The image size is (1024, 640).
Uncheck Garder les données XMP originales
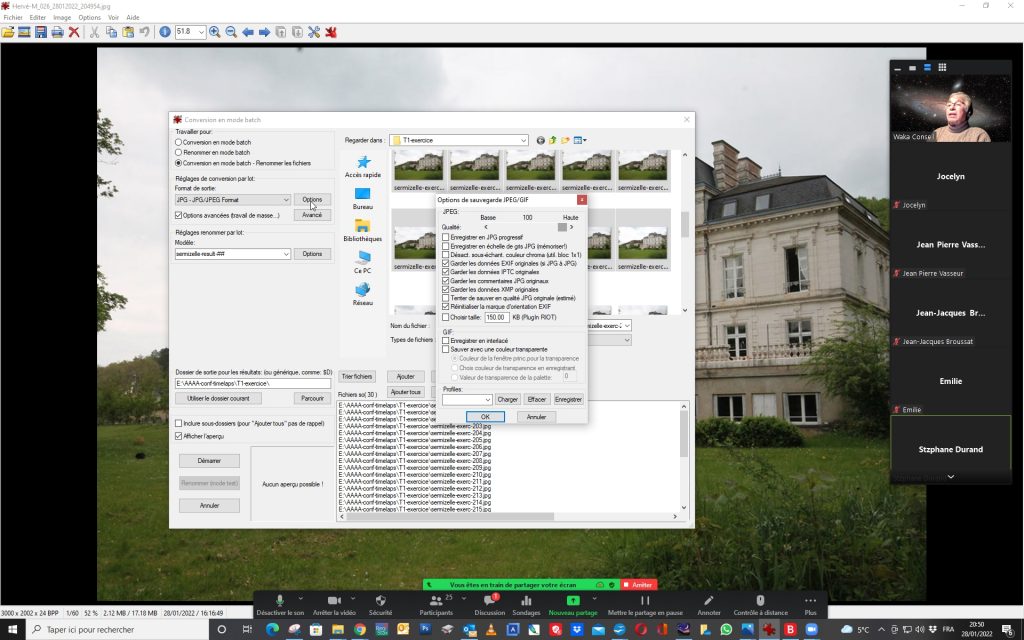tap(446, 289)
